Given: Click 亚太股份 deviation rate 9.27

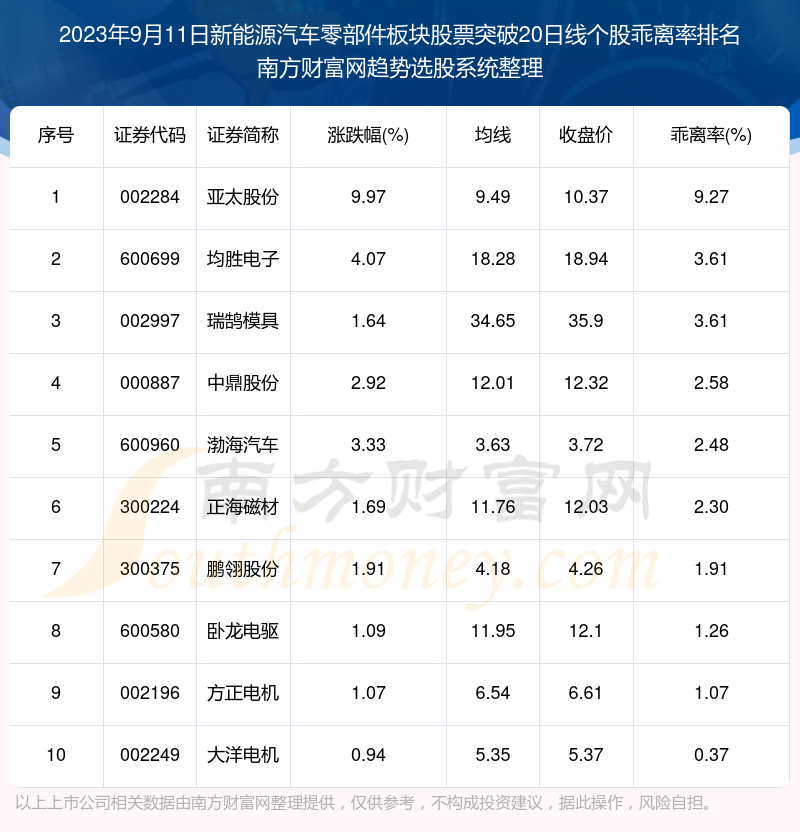Looking at the screenshot, I should 711,197.
